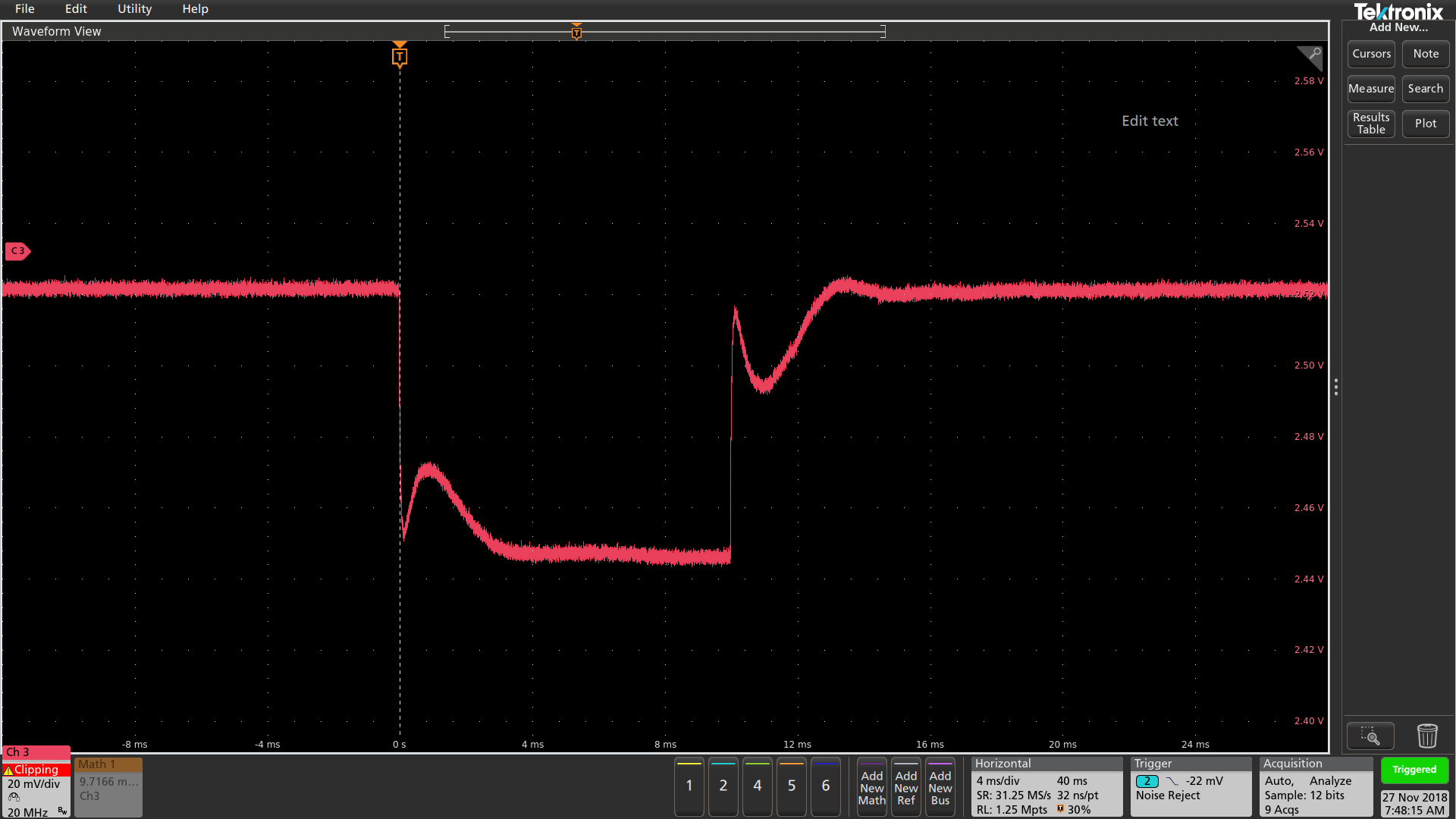Screen dimensions: 1456x819
Task: Add a new Note
Action: click(1426, 54)
